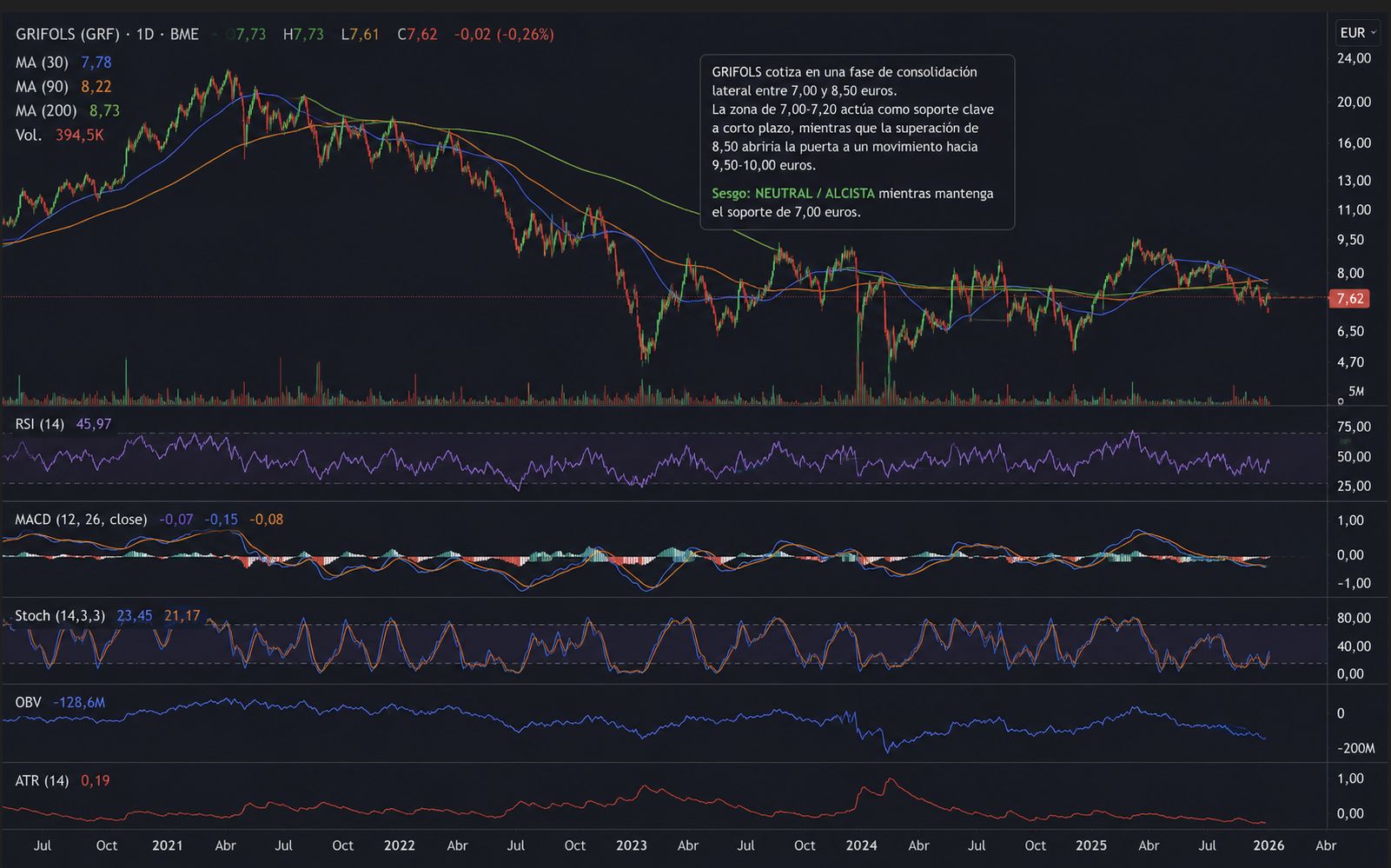1391x868 pixels.
Task: Click the green 'Sesgo: NEUTRAL / ALCISTA' text
Action: [793, 194]
